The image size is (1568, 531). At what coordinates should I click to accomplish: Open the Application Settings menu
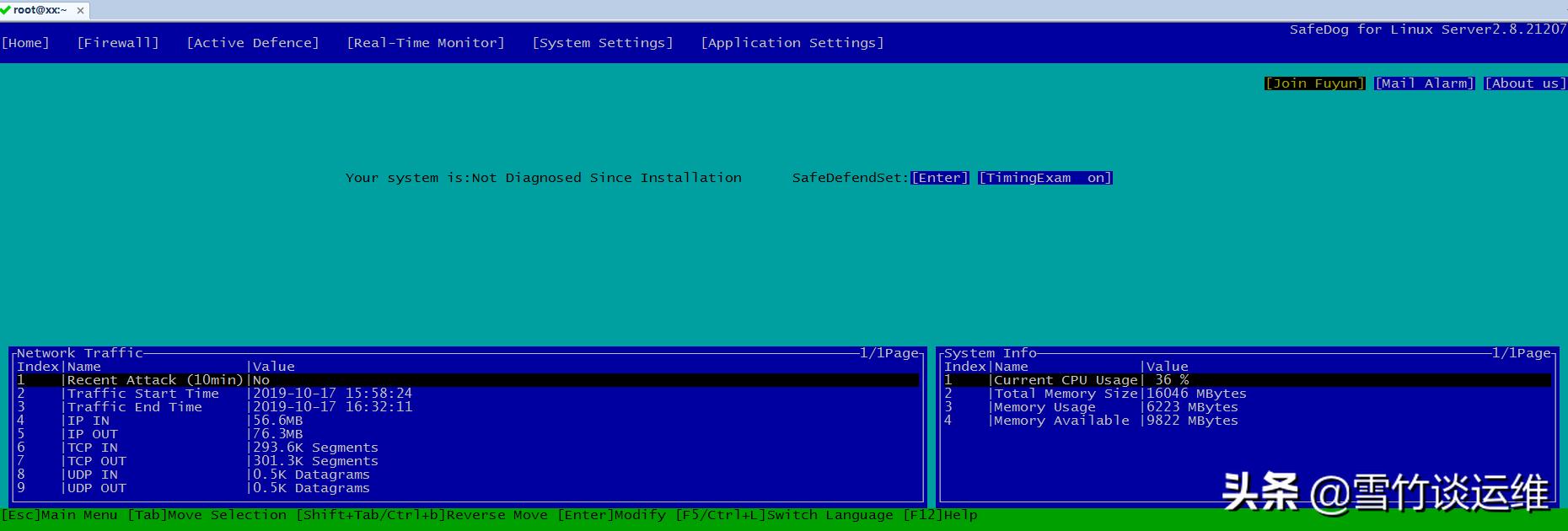pos(792,43)
